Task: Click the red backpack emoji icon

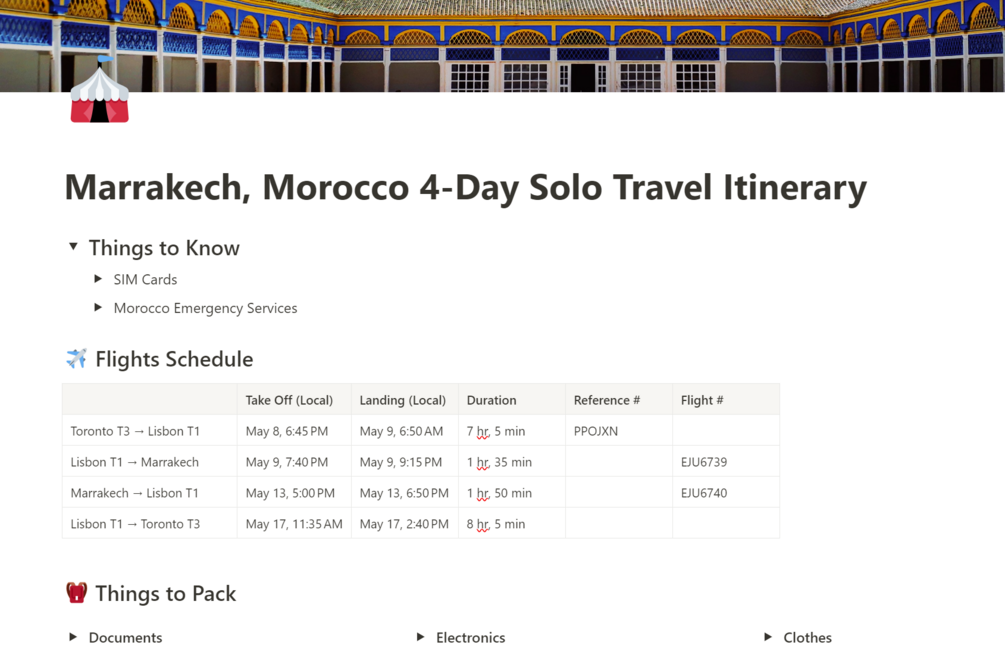Action: (x=76, y=593)
